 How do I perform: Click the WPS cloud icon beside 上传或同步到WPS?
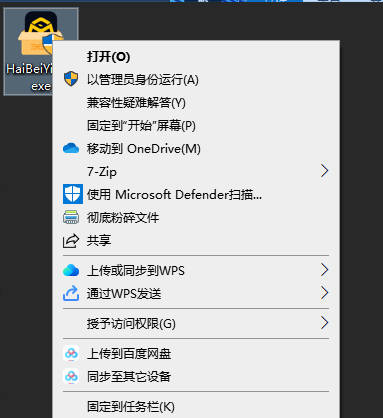[x=71, y=270]
